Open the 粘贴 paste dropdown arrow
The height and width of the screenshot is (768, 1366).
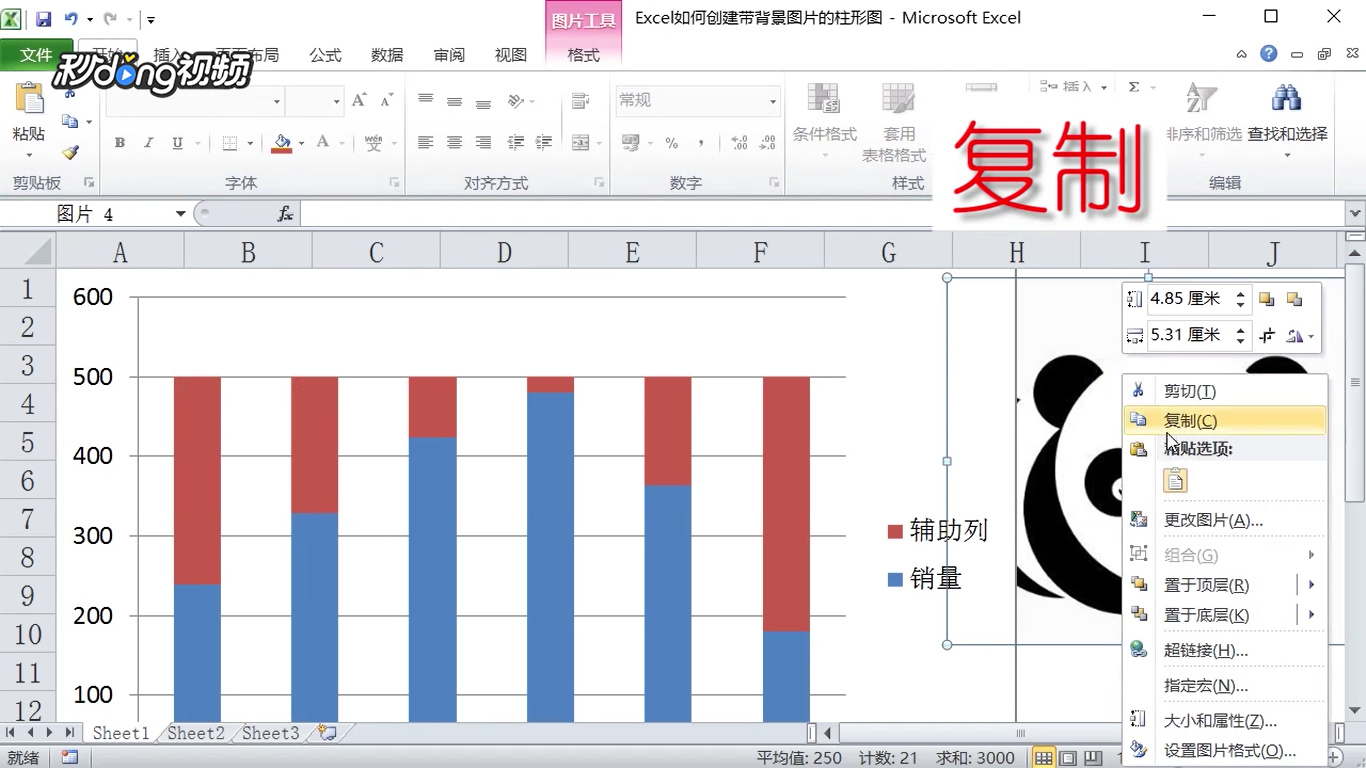29,154
